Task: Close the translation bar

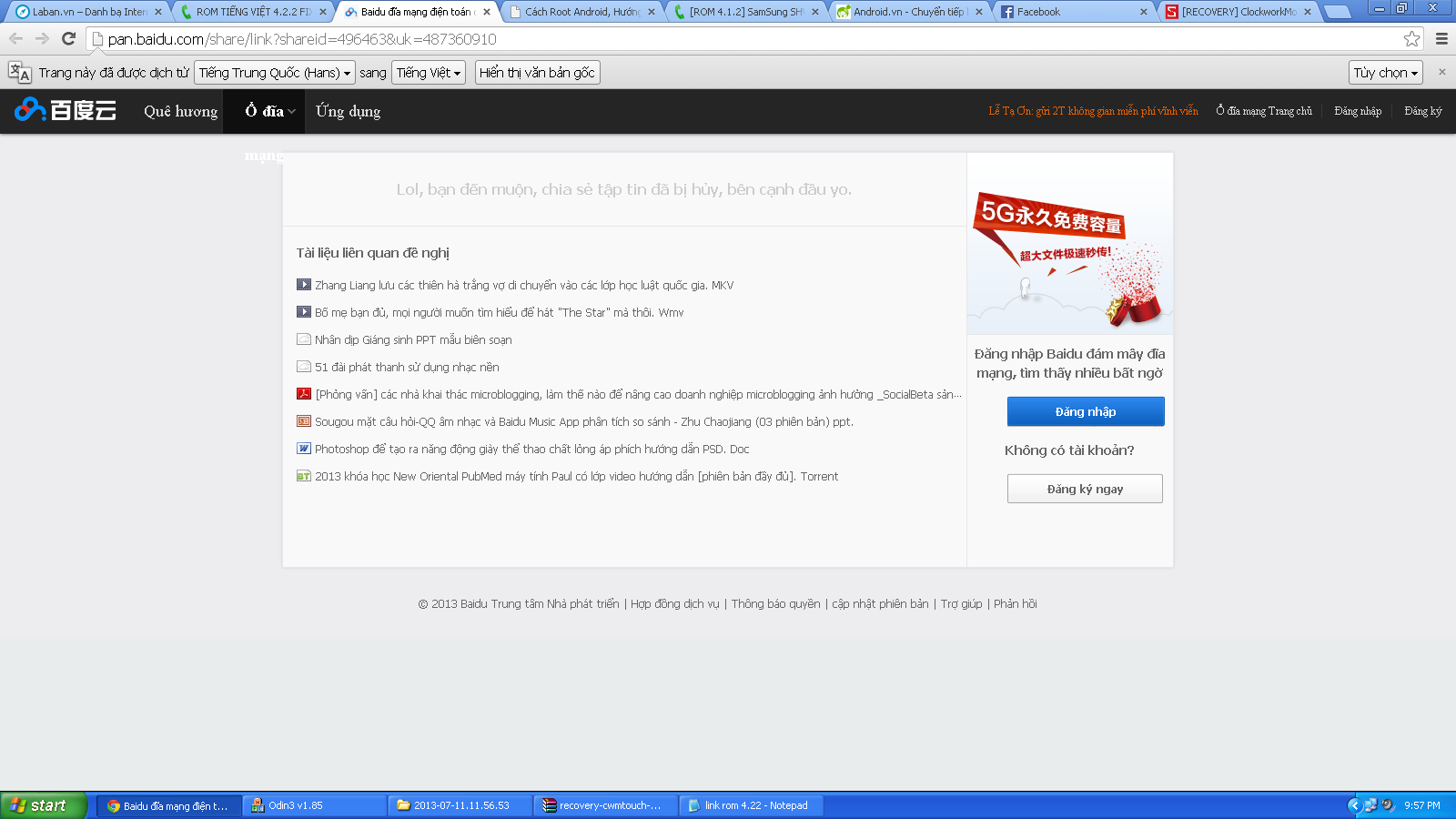Action: 1441,72
